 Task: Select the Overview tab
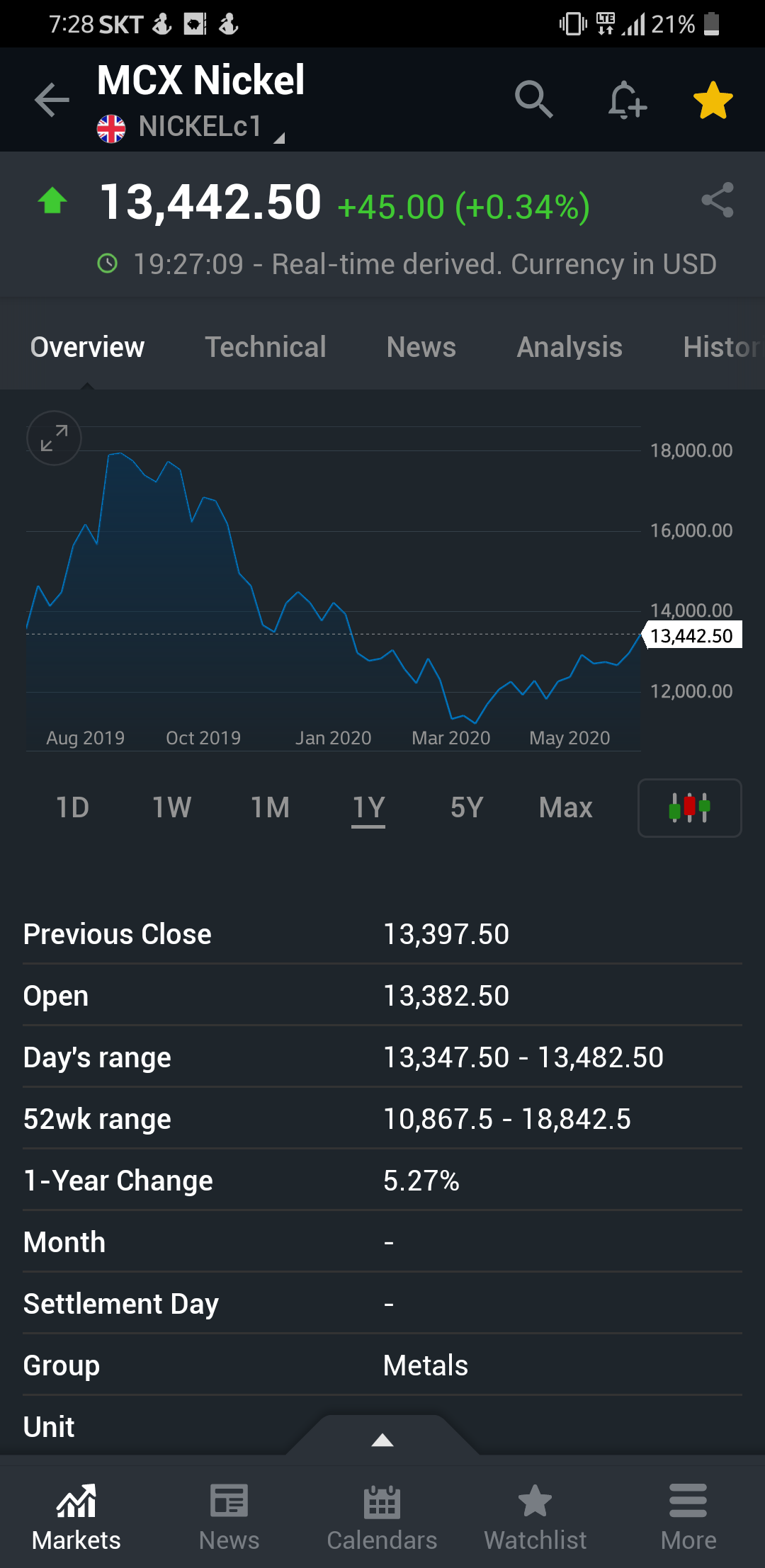click(x=87, y=347)
